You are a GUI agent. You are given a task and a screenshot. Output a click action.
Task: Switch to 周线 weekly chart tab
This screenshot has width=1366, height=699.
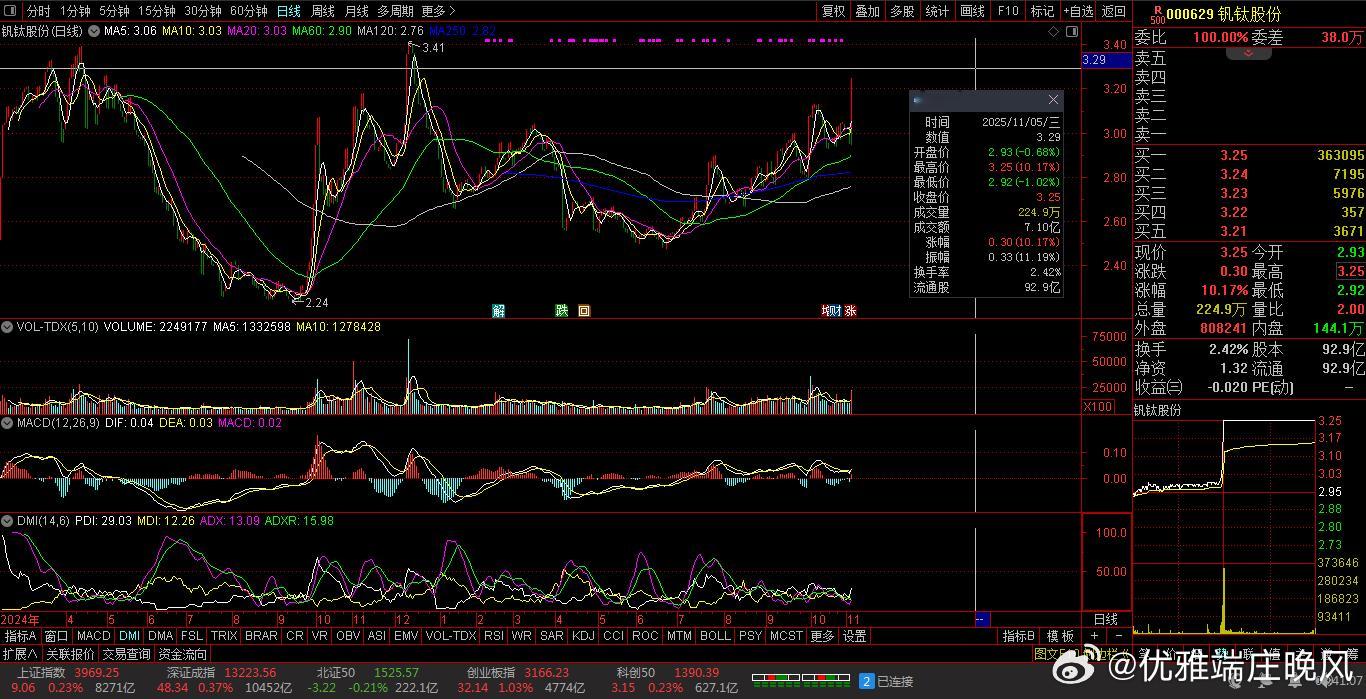click(322, 11)
